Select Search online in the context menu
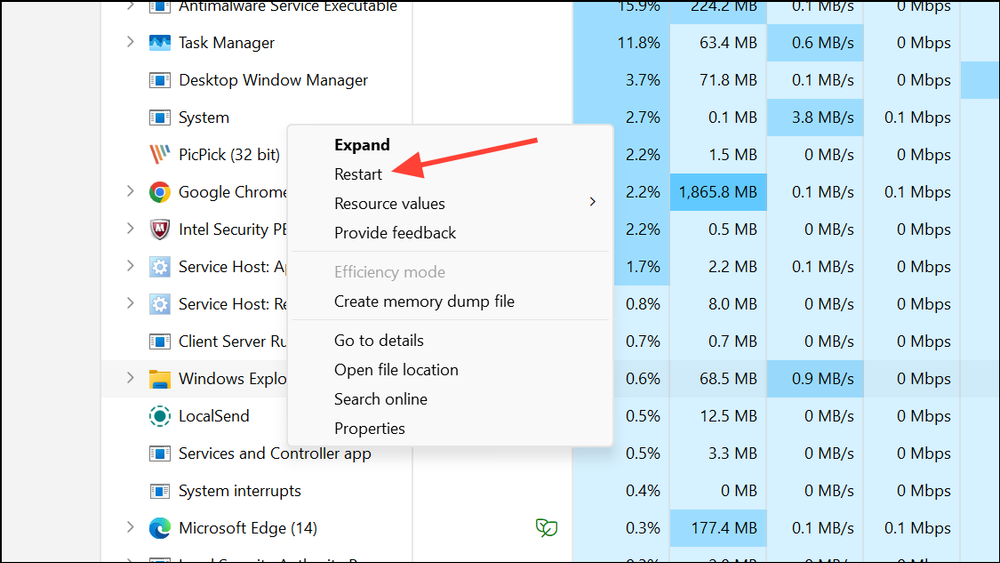1000x563 pixels. tap(381, 399)
